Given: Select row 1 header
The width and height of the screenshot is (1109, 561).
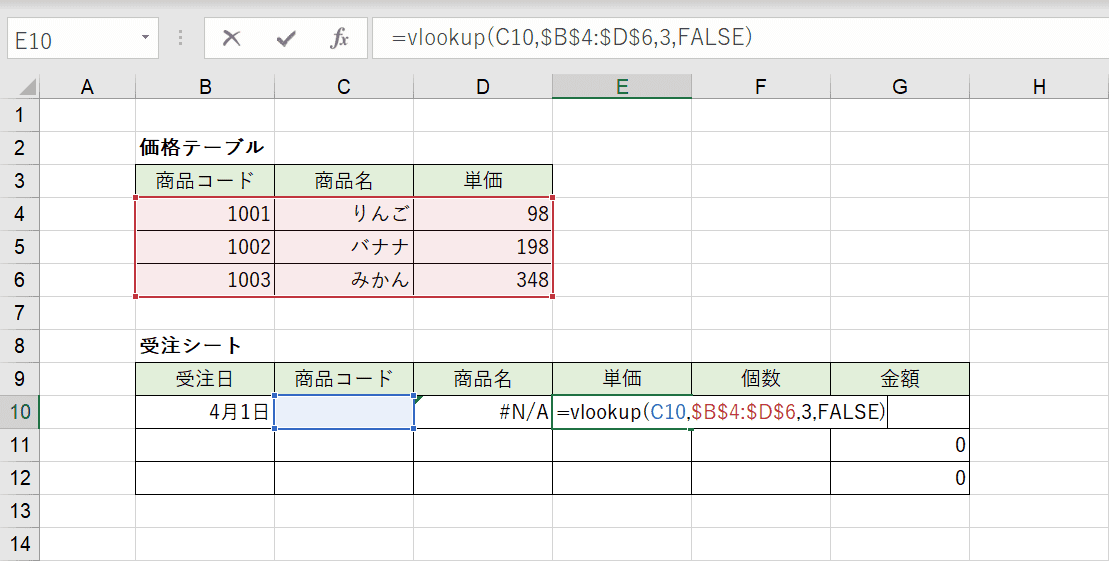Looking at the screenshot, I should click(x=20, y=115).
